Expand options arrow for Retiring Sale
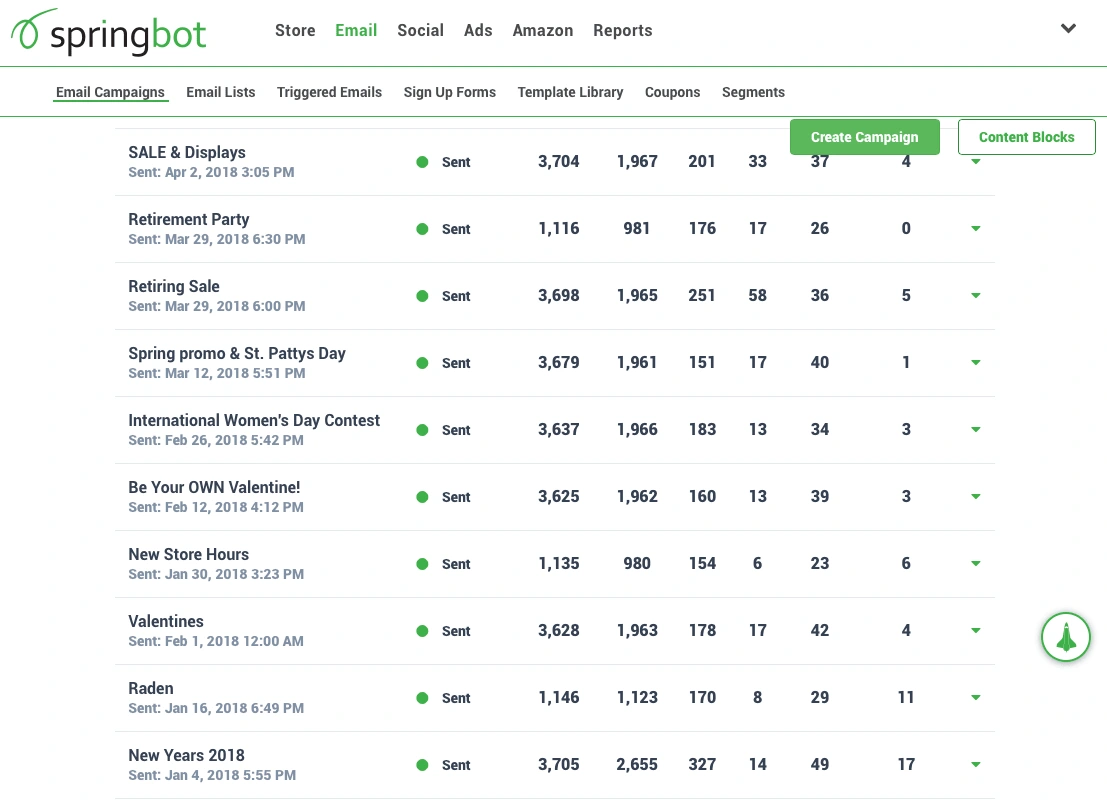This screenshot has width=1107, height=803. [x=975, y=296]
